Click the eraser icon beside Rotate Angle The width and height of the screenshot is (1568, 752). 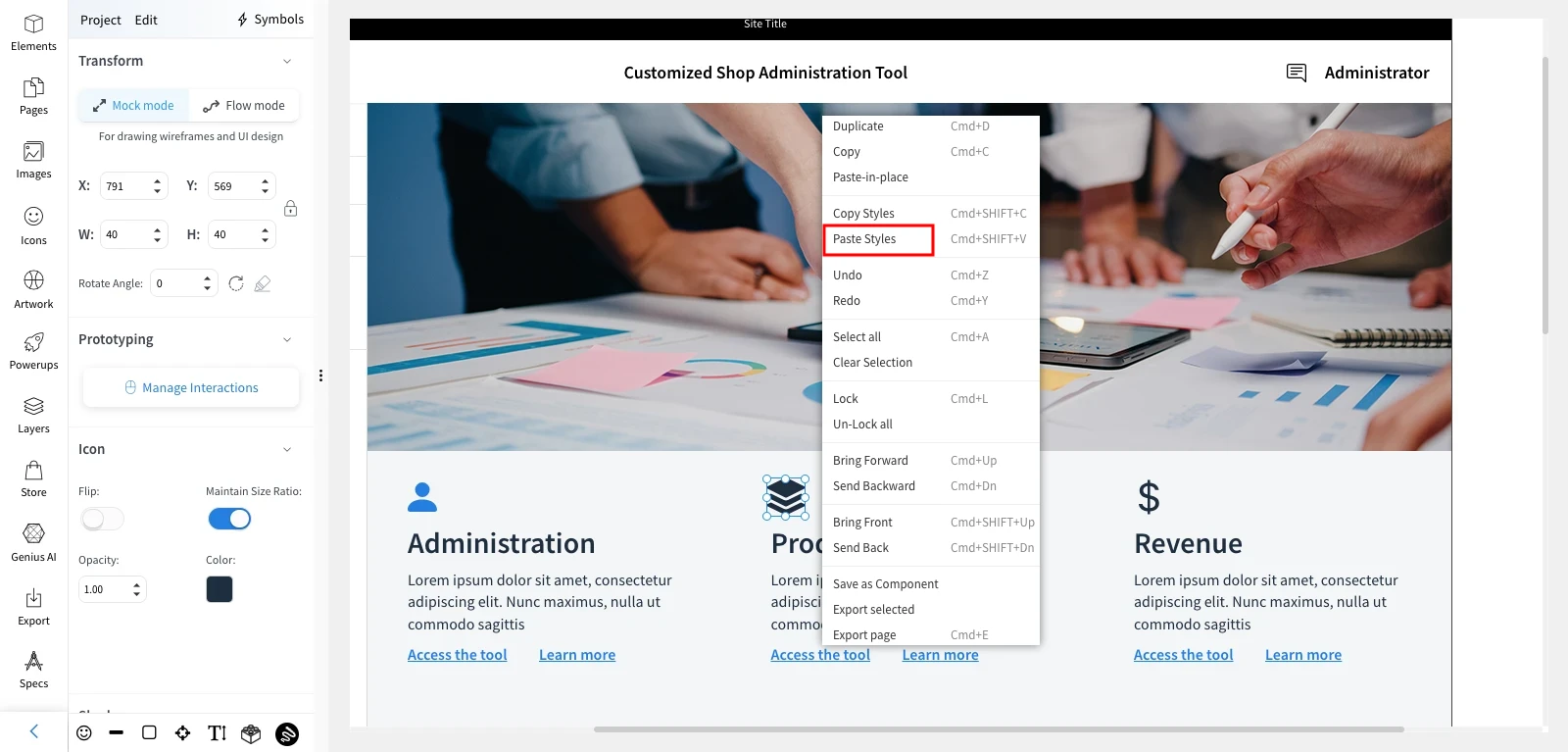[x=263, y=283]
